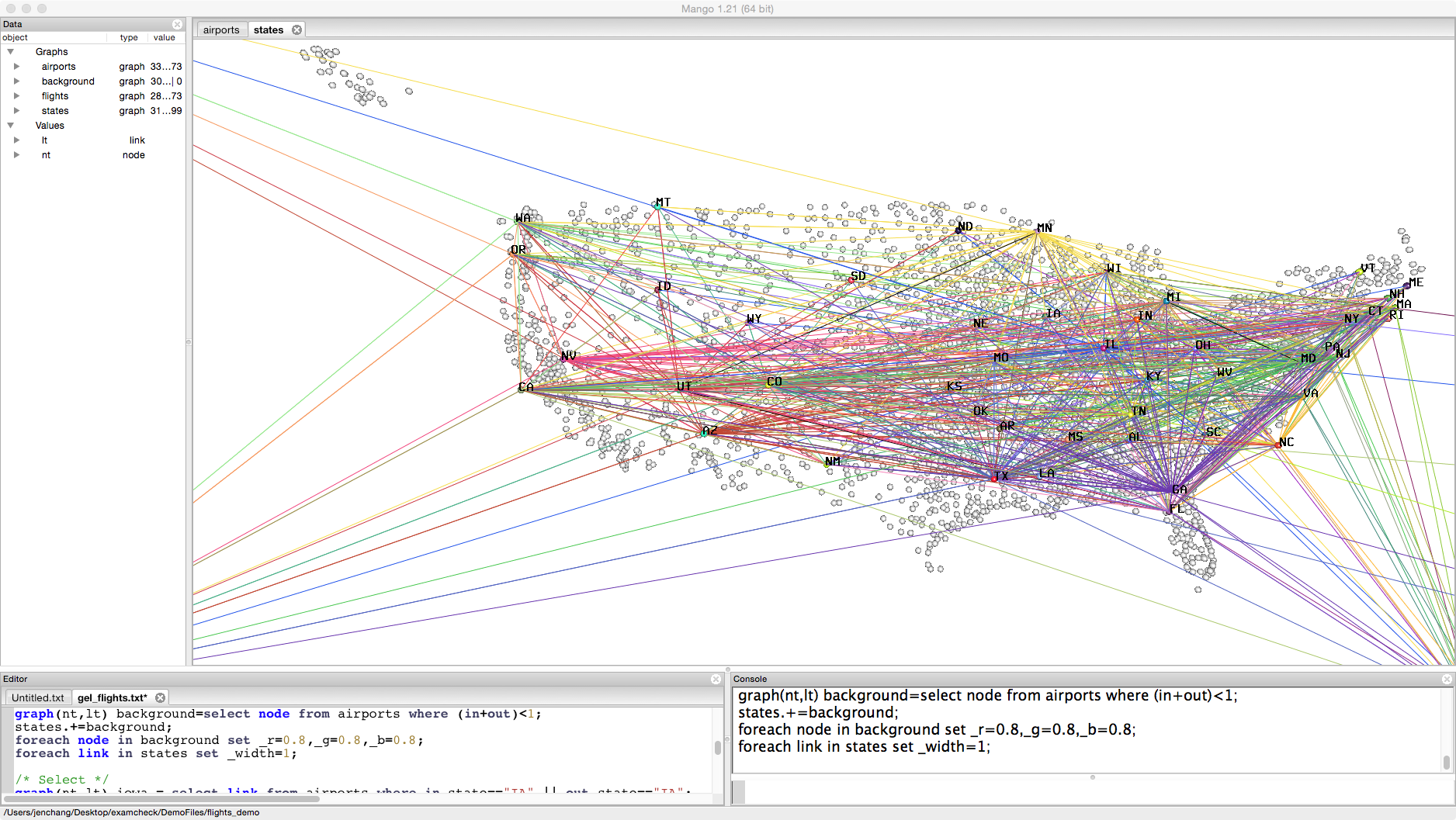This screenshot has width=1456, height=820.
Task: Click the TX node in the graph
Action: (994, 479)
